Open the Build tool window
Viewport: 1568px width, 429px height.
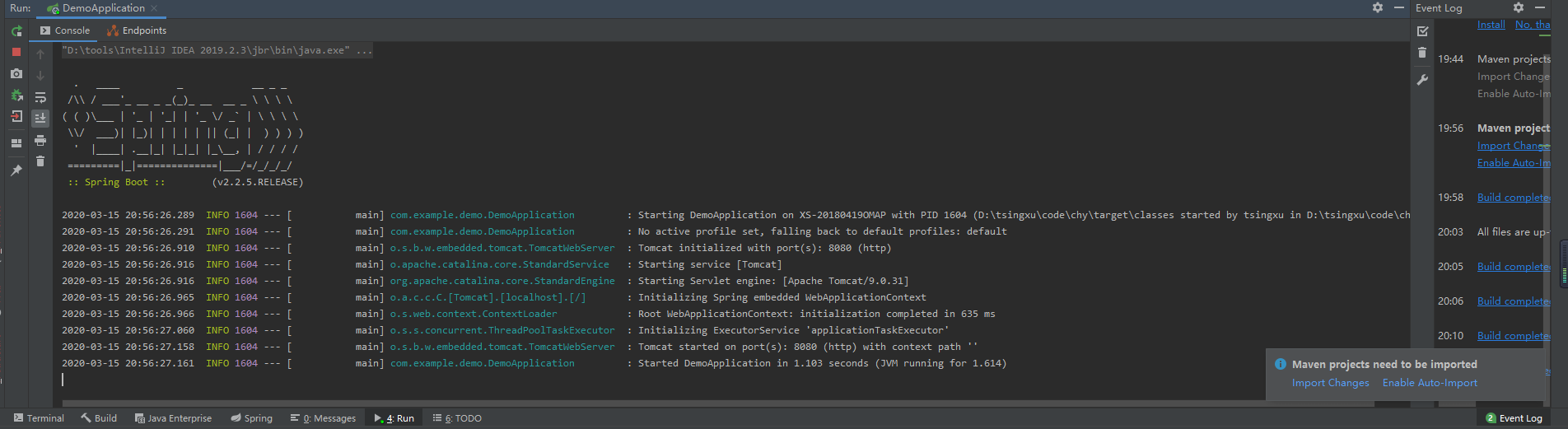(x=99, y=418)
